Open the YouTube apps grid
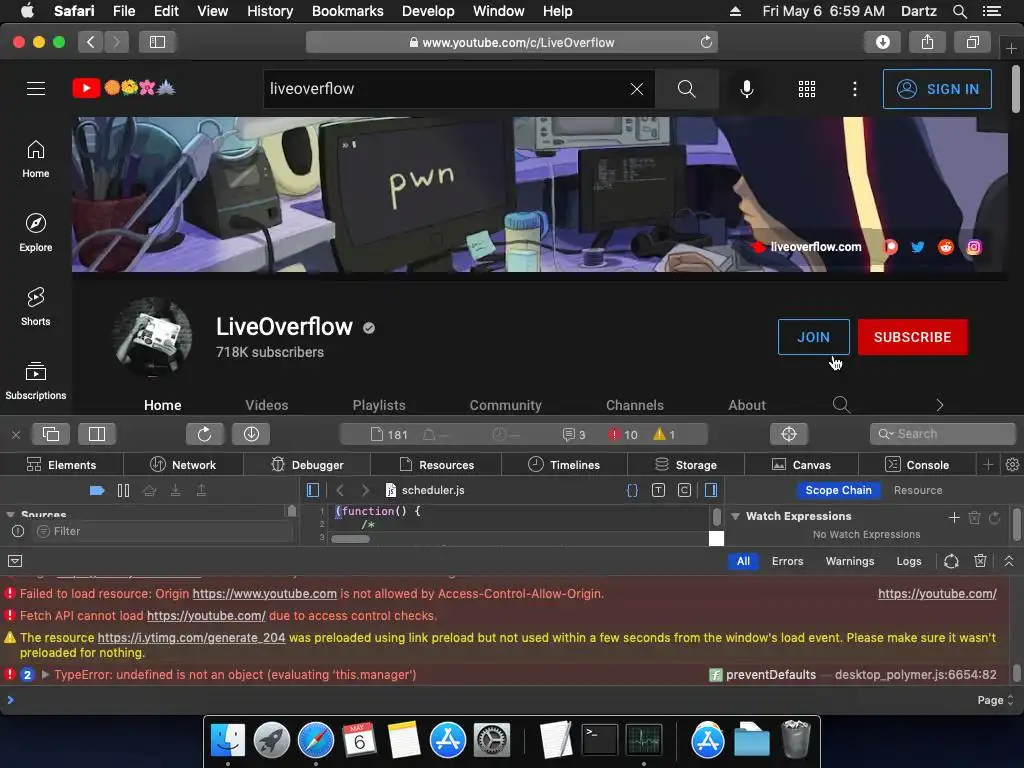The image size is (1024, 768). [x=807, y=89]
